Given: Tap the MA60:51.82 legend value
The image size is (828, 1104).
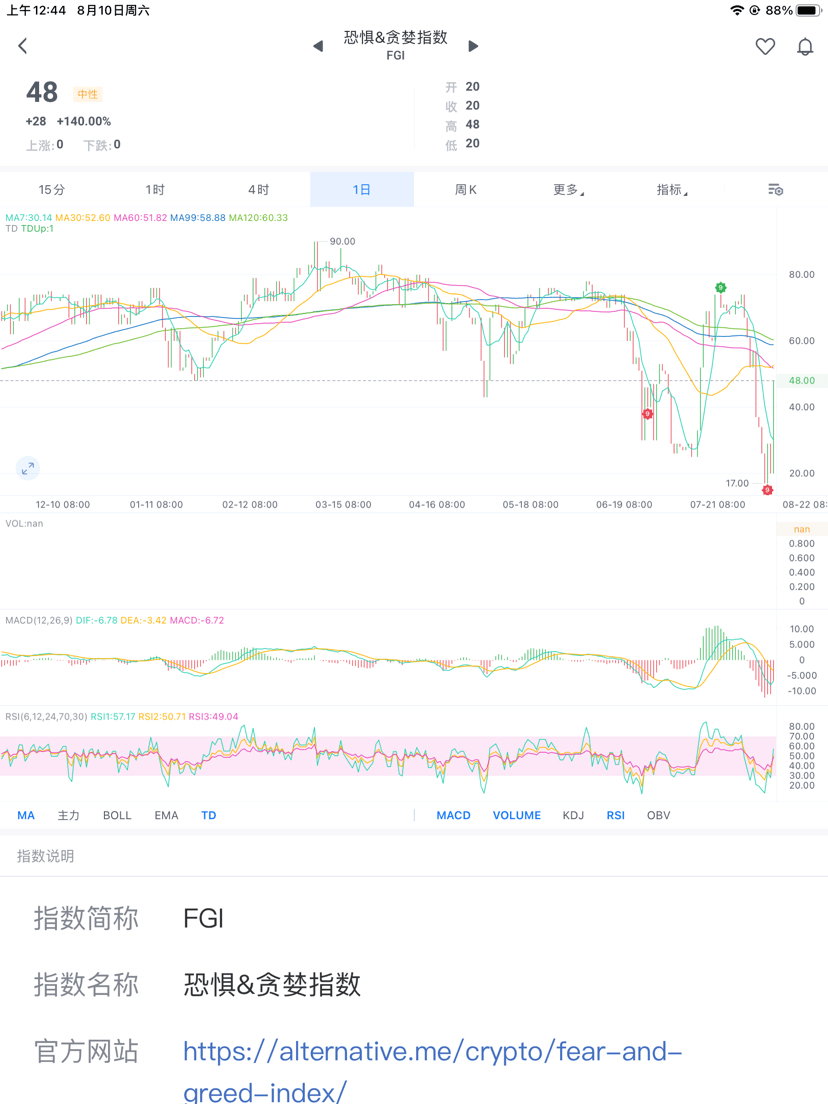Looking at the screenshot, I should click(x=140, y=218).
